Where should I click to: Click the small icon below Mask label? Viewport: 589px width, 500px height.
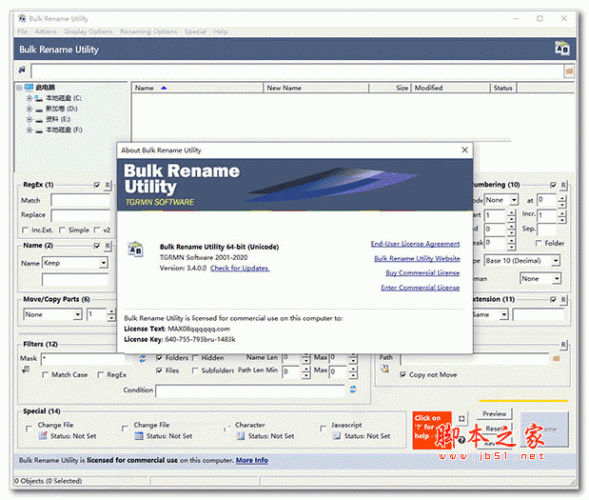(26, 370)
